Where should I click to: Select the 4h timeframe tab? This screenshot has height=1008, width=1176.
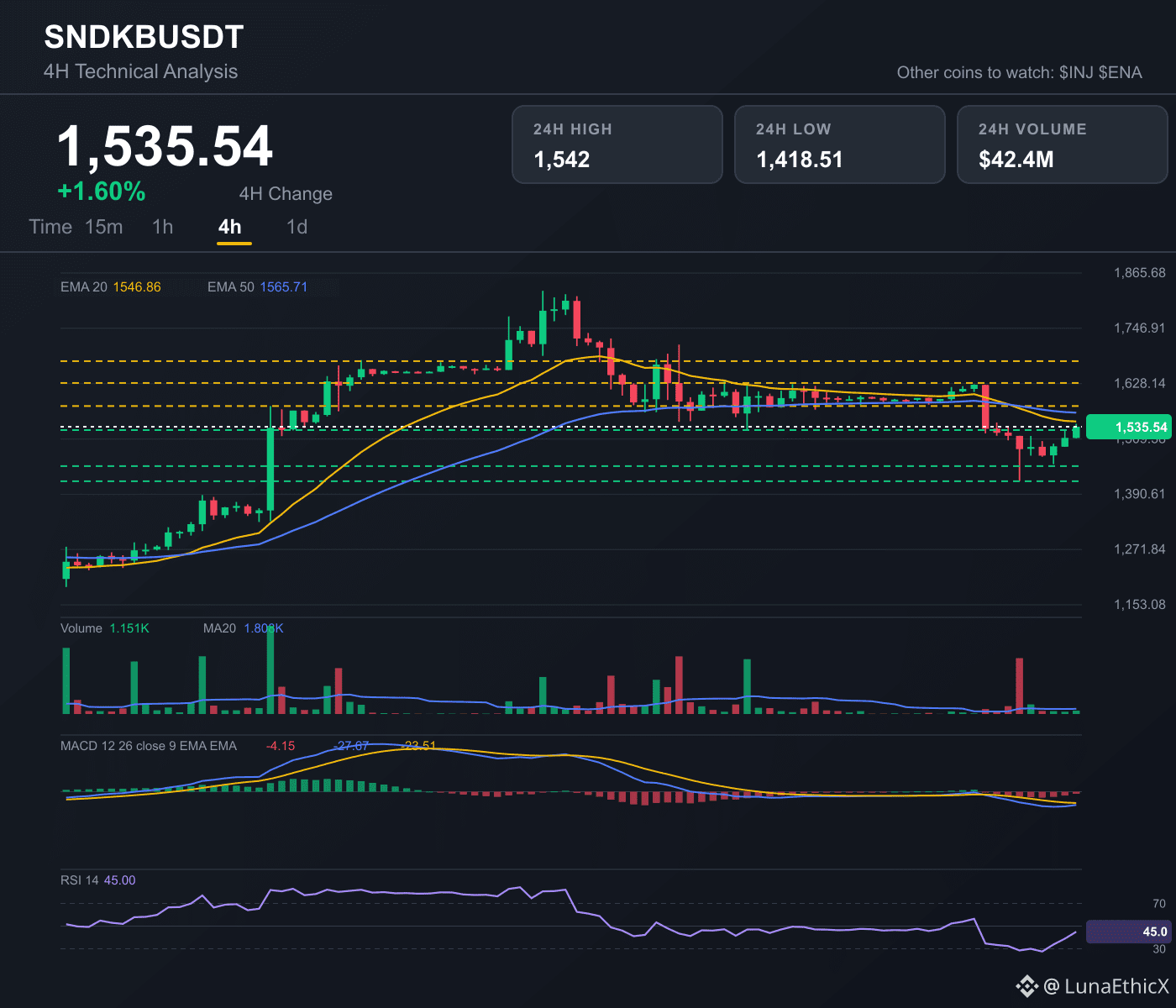coord(229,227)
